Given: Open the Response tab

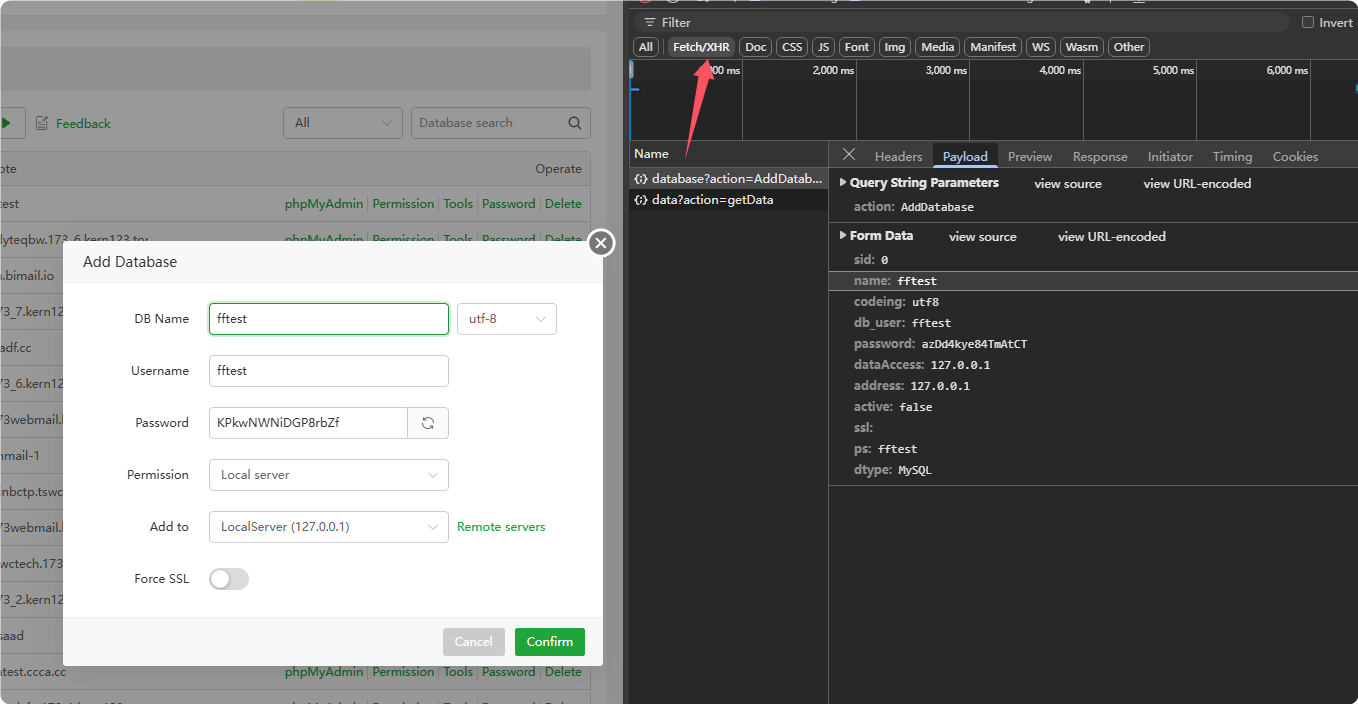Looking at the screenshot, I should click(1099, 157).
